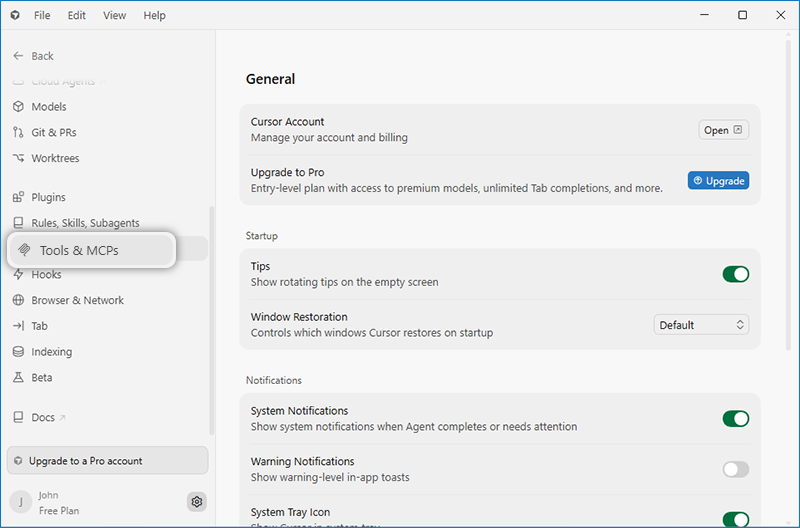The height and width of the screenshot is (528, 800).
Task: Click the Cursor logo icon in menu bar
Action: coord(15,15)
